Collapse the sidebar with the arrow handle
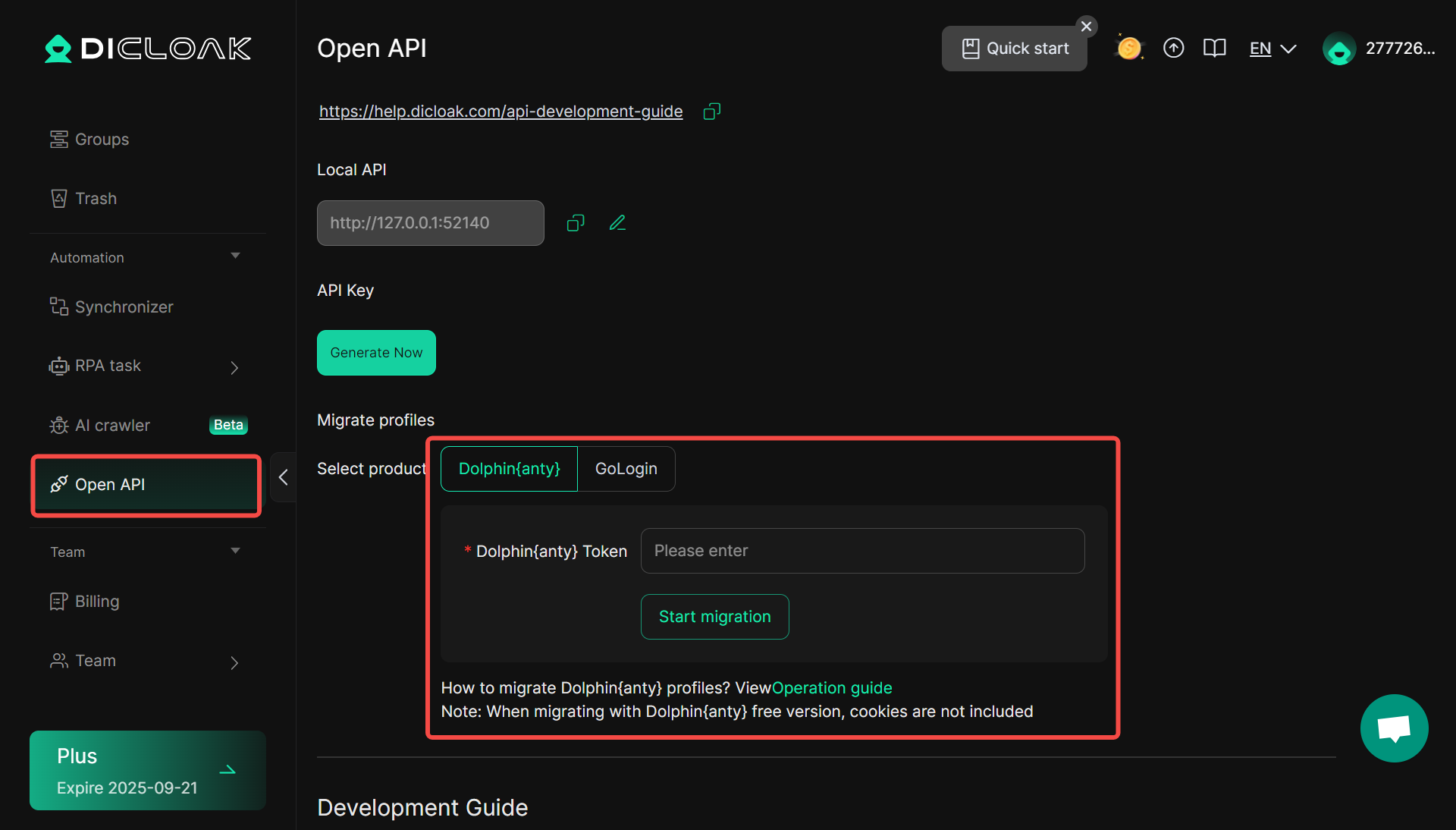Image resolution: width=1456 pixels, height=830 pixels. [x=283, y=477]
